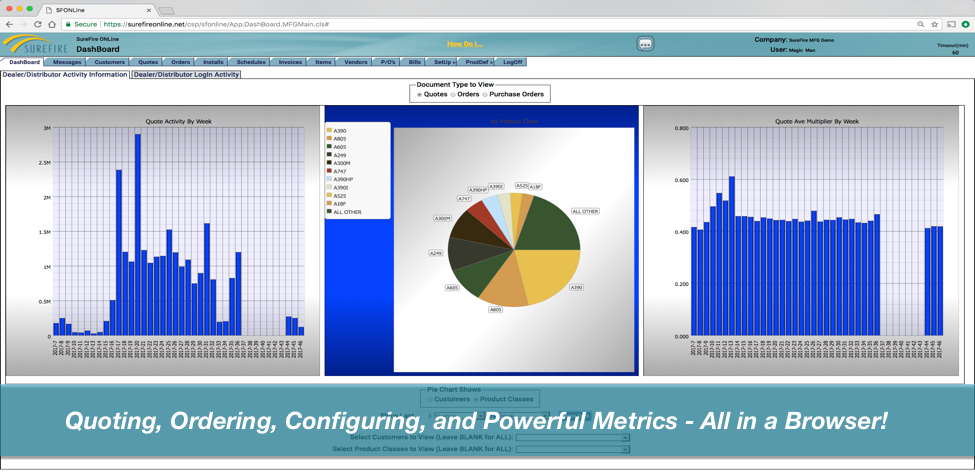
Task: Click the A805 legend color swatch
Action: point(329,139)
